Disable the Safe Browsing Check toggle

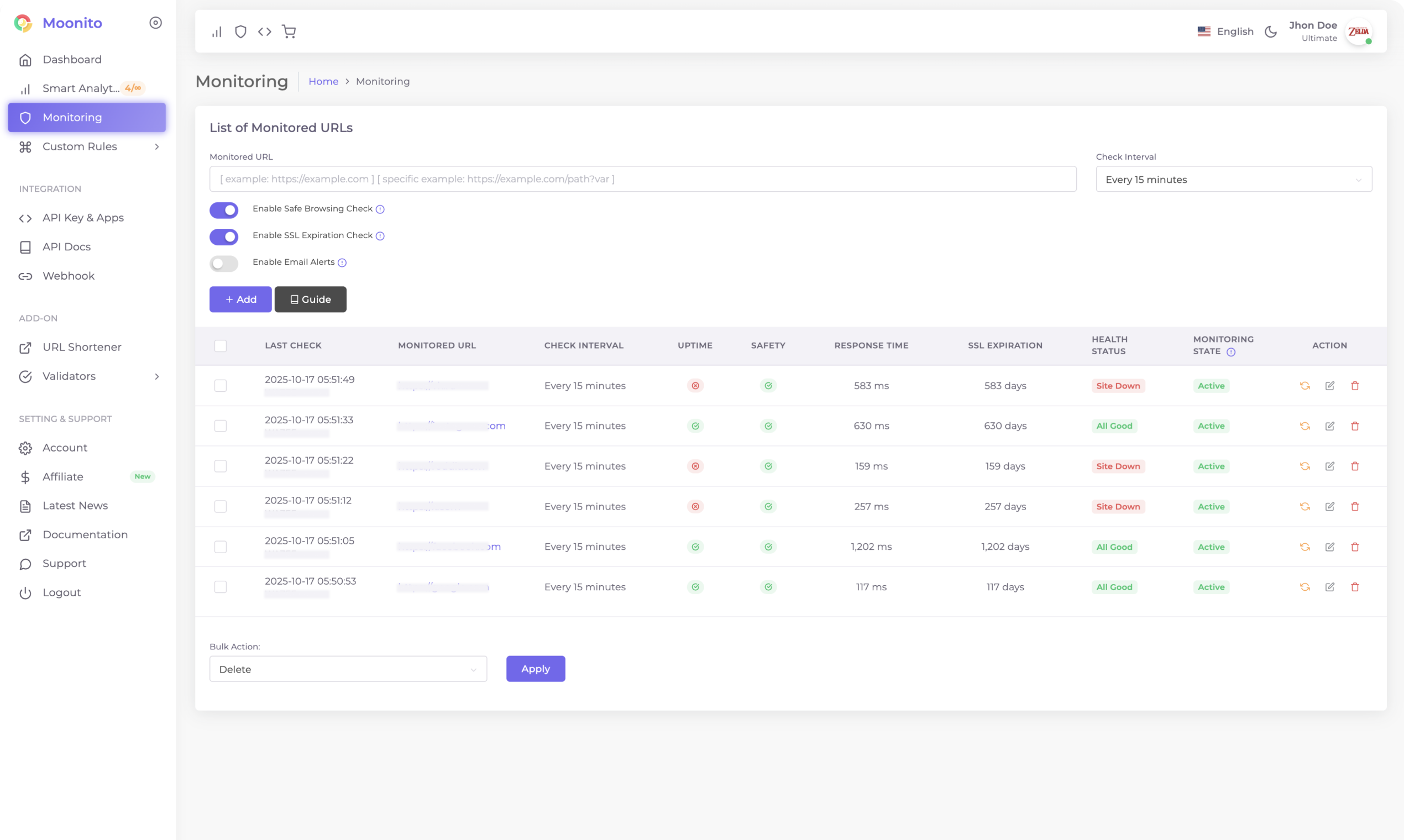point(224,210)
